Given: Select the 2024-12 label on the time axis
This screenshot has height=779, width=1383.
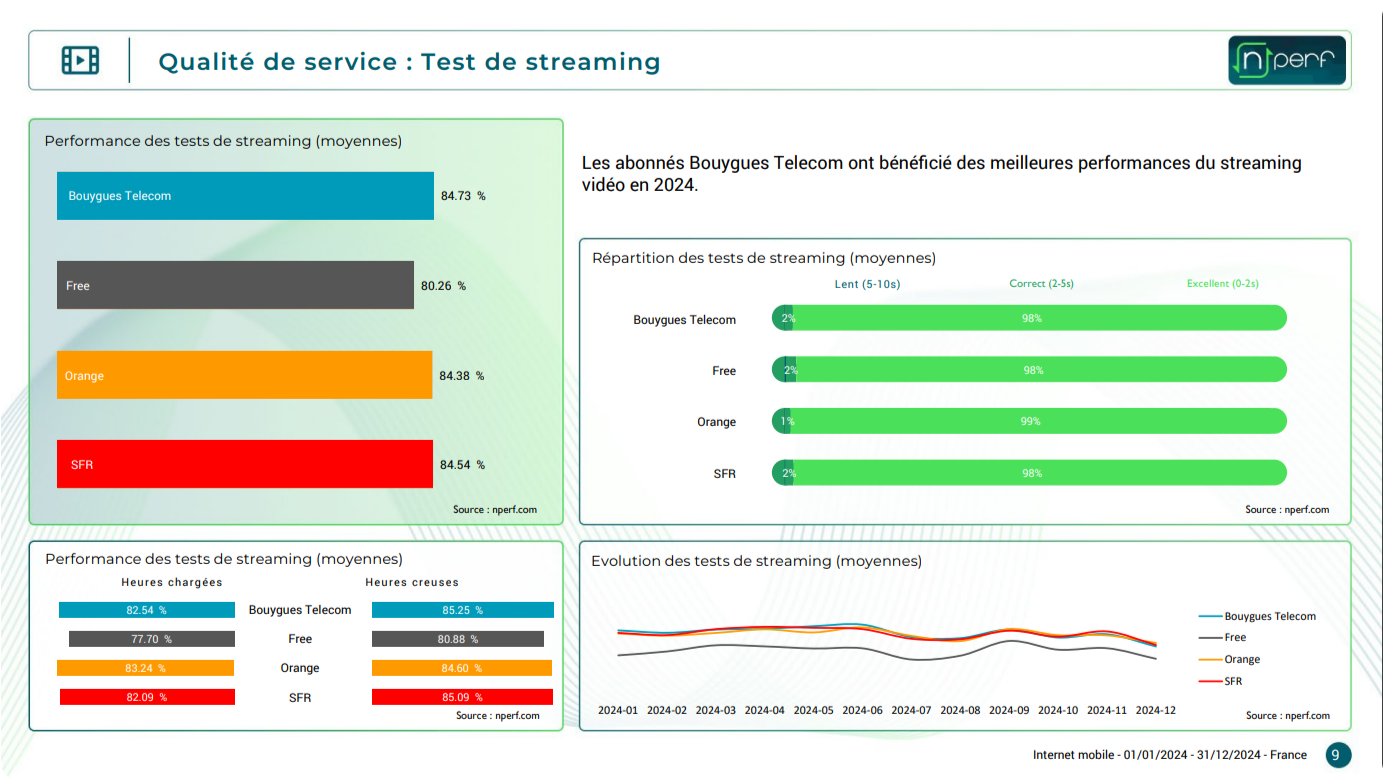Looking at the screenshot, I should click(x=1155, y=710).
